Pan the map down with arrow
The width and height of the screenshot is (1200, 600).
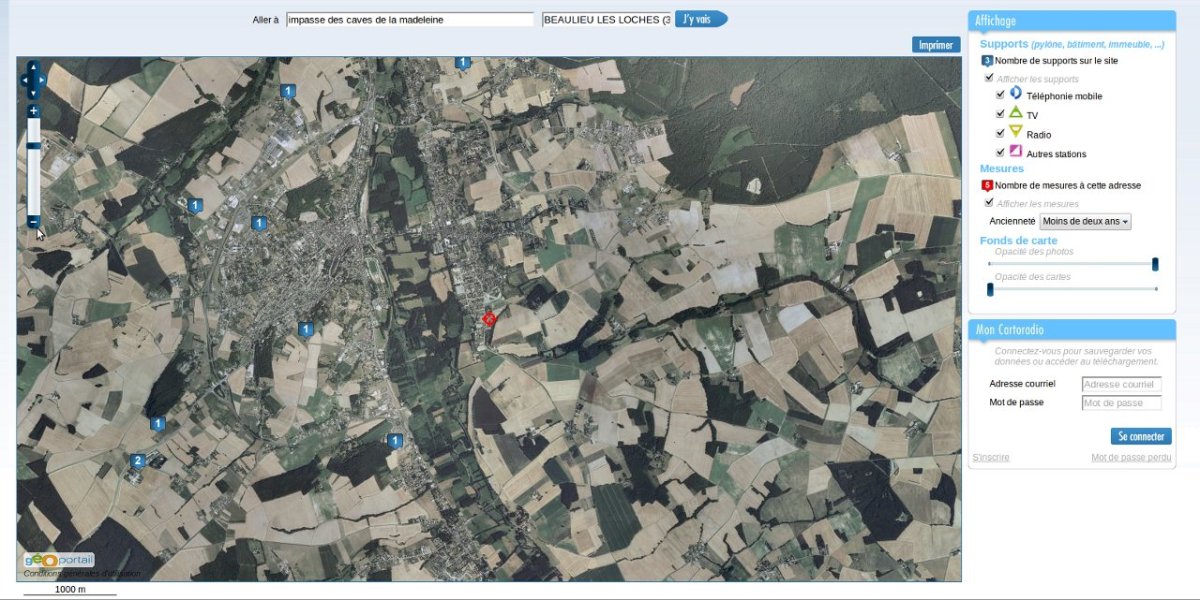(x=33, y=93)
